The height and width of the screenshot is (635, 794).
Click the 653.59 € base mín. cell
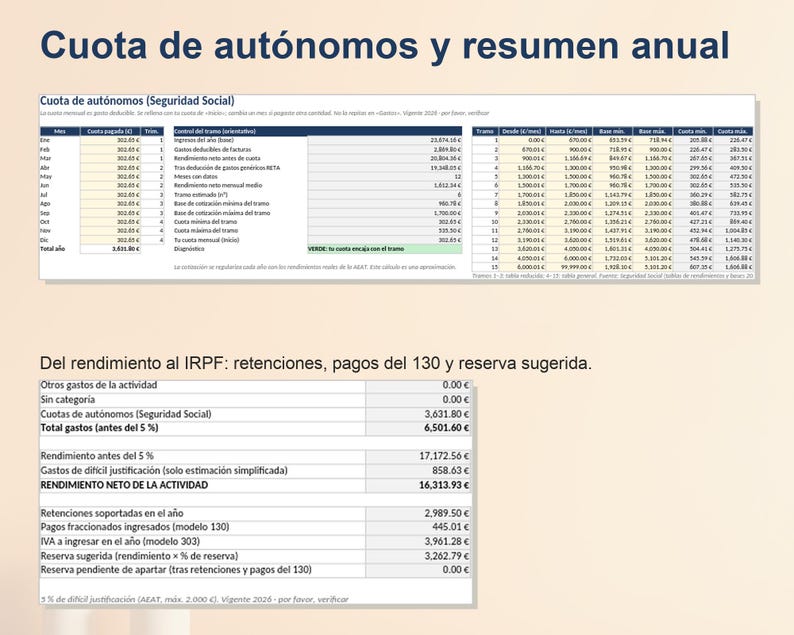coord(612,140)
